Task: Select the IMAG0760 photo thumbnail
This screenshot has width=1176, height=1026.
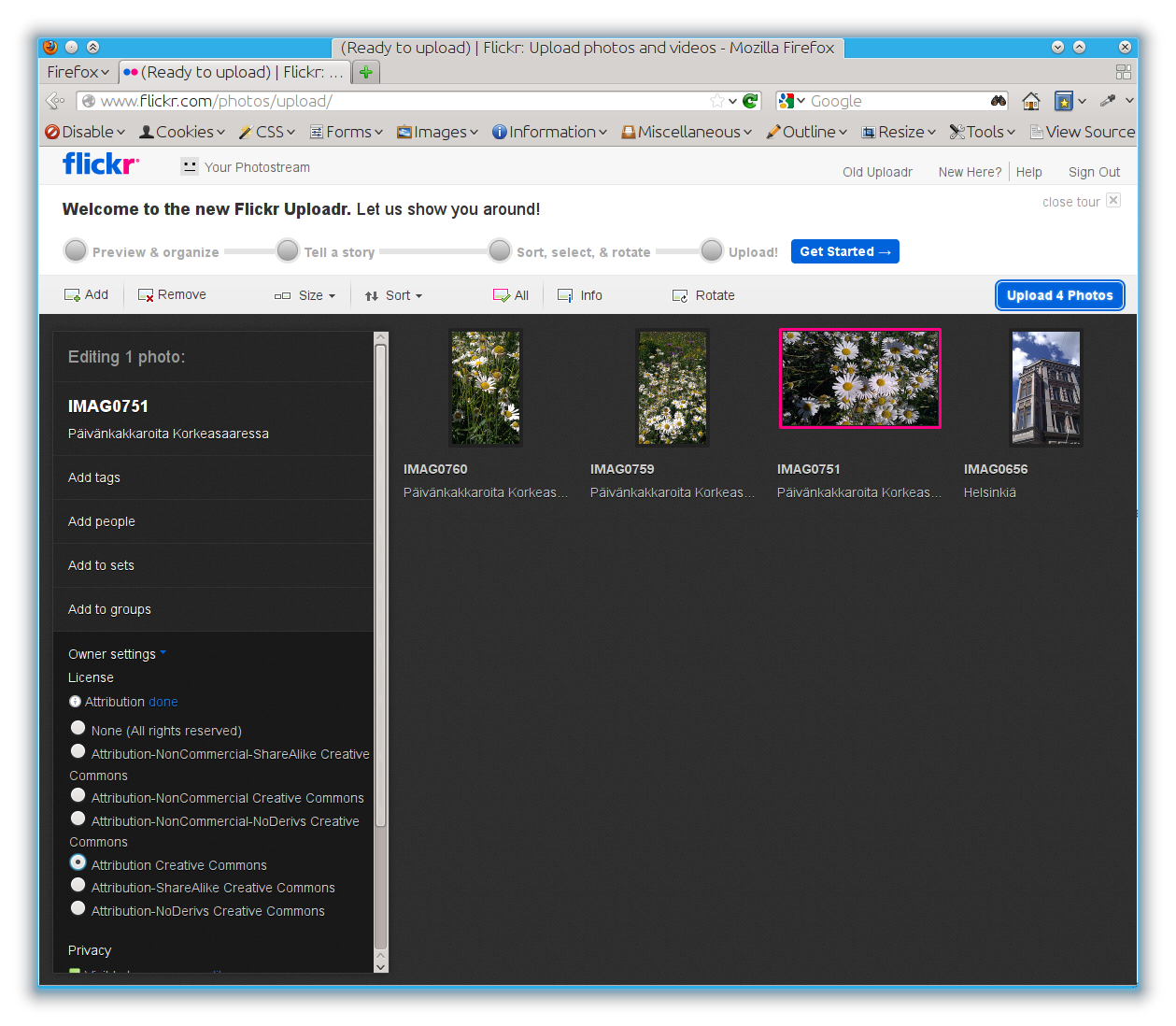Action: point(486,388)
